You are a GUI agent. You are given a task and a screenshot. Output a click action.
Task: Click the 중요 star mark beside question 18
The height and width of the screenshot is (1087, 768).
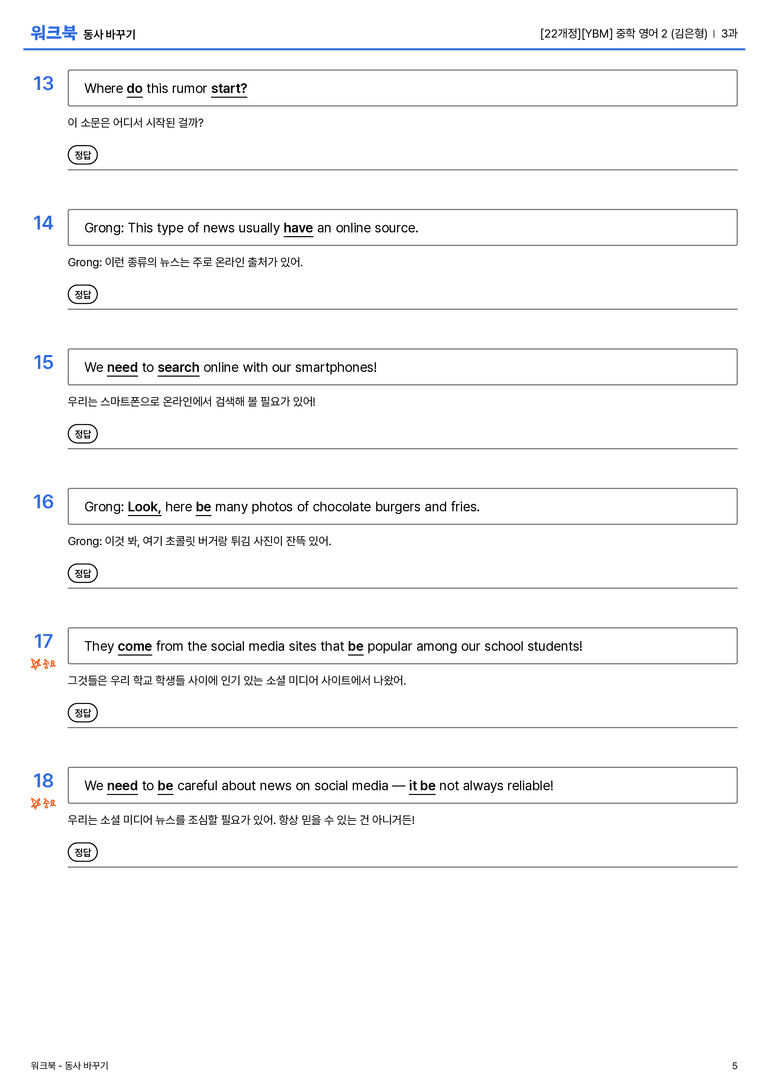43,803
